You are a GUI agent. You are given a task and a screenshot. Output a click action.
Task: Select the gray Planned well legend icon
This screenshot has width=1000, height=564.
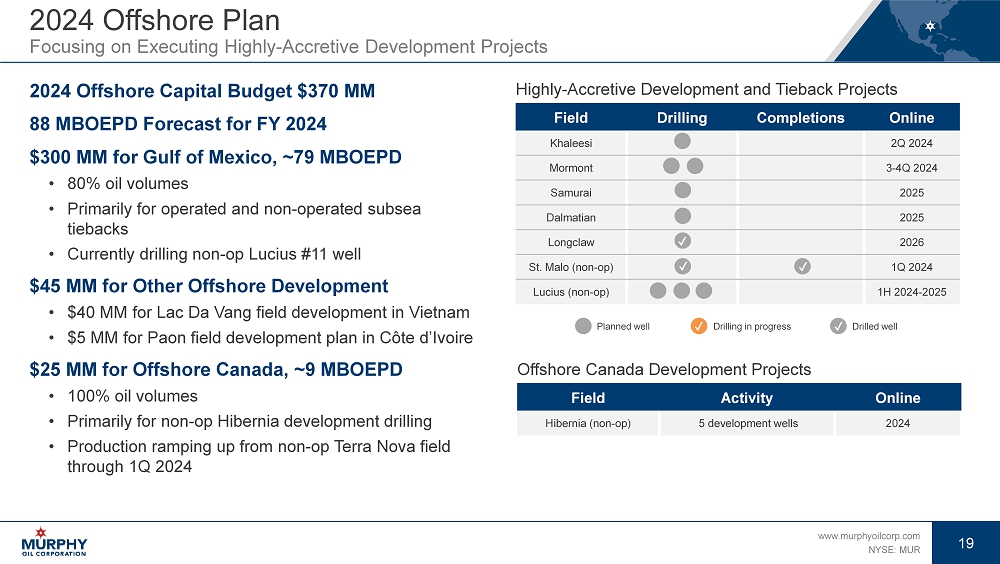(583, 326)
